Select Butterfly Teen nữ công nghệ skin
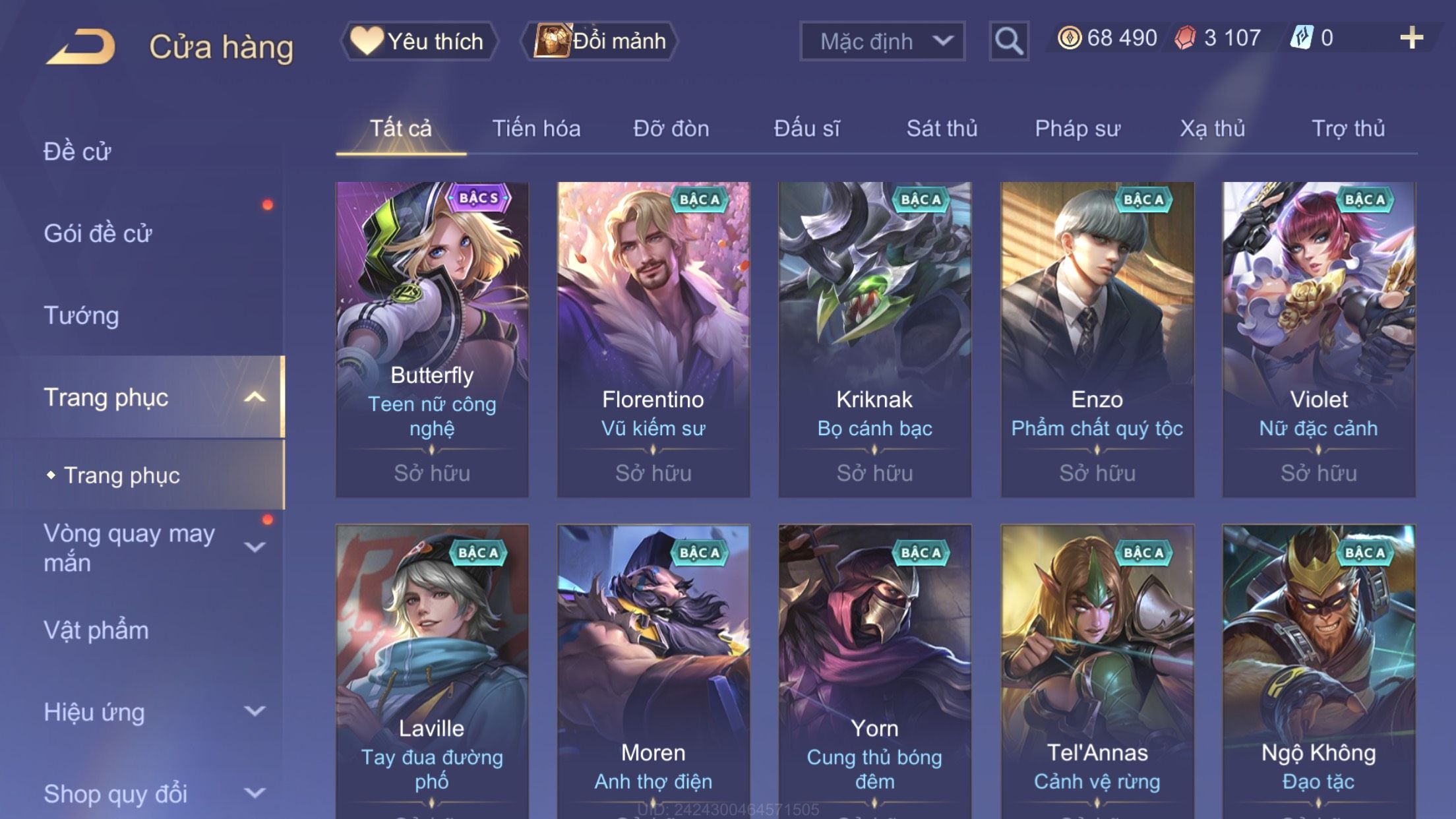 (432, 340)
